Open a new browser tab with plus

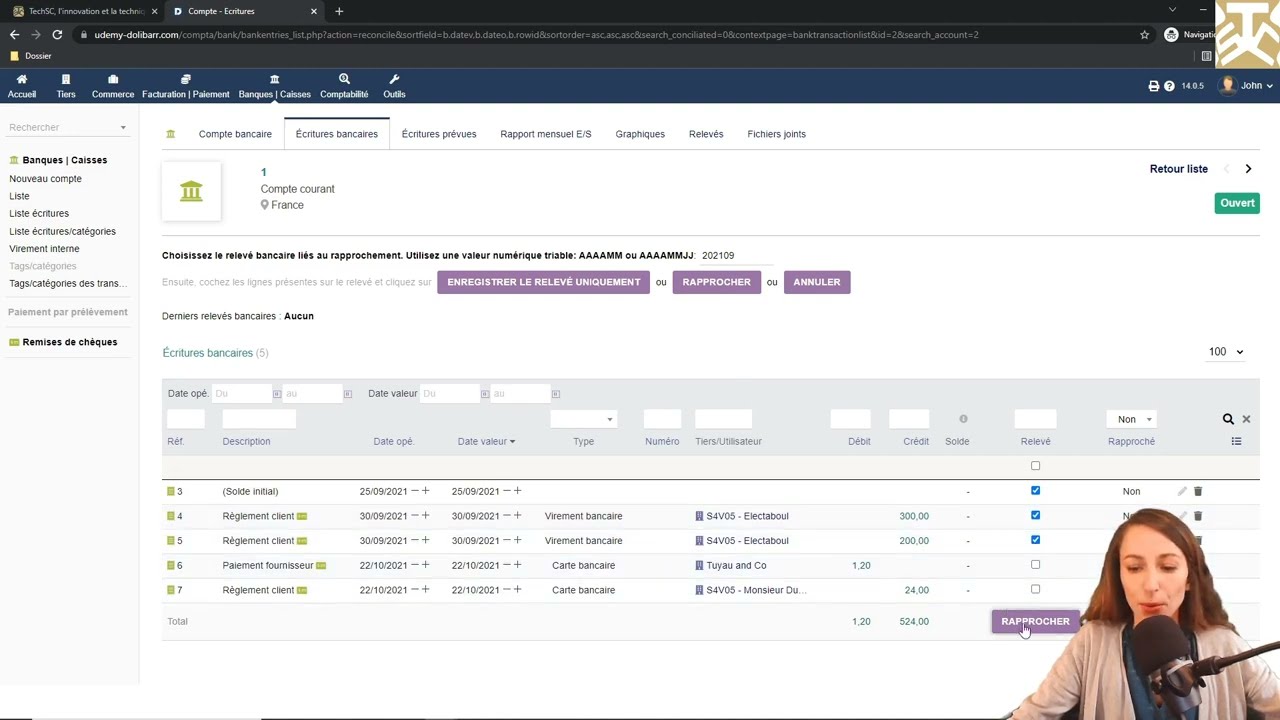click(339, 11)
